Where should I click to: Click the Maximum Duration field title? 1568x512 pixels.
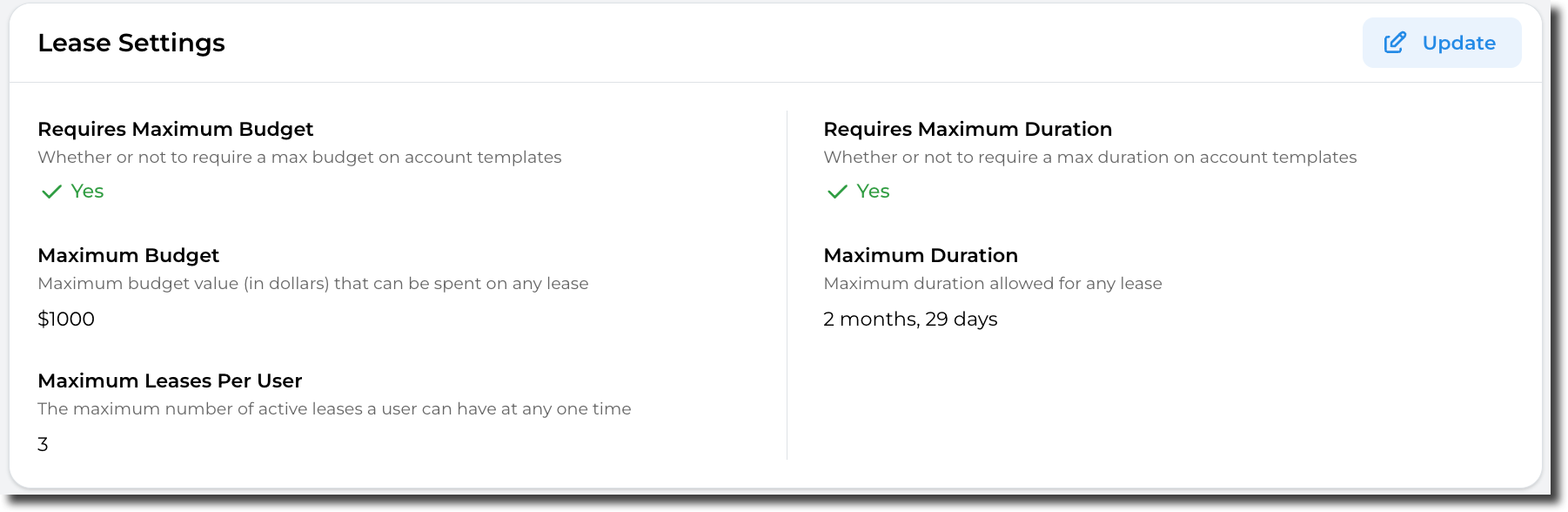[921, 255]
